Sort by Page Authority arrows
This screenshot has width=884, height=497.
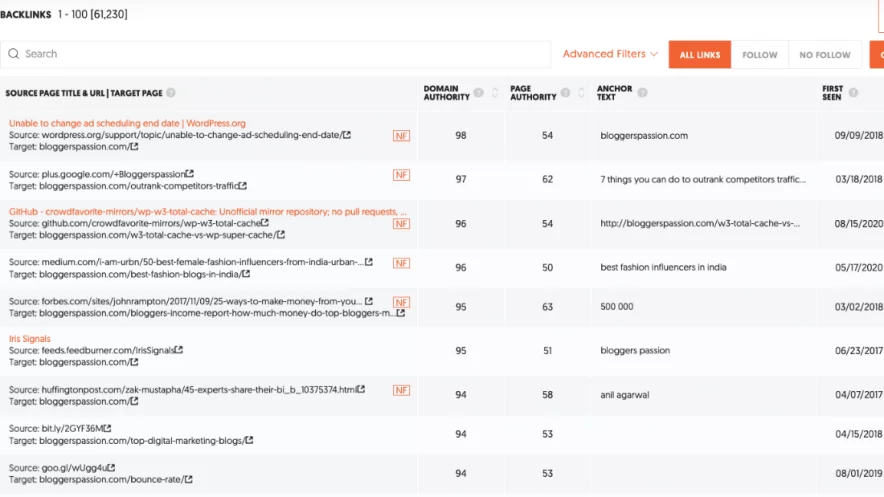click(x=581, y=93)
